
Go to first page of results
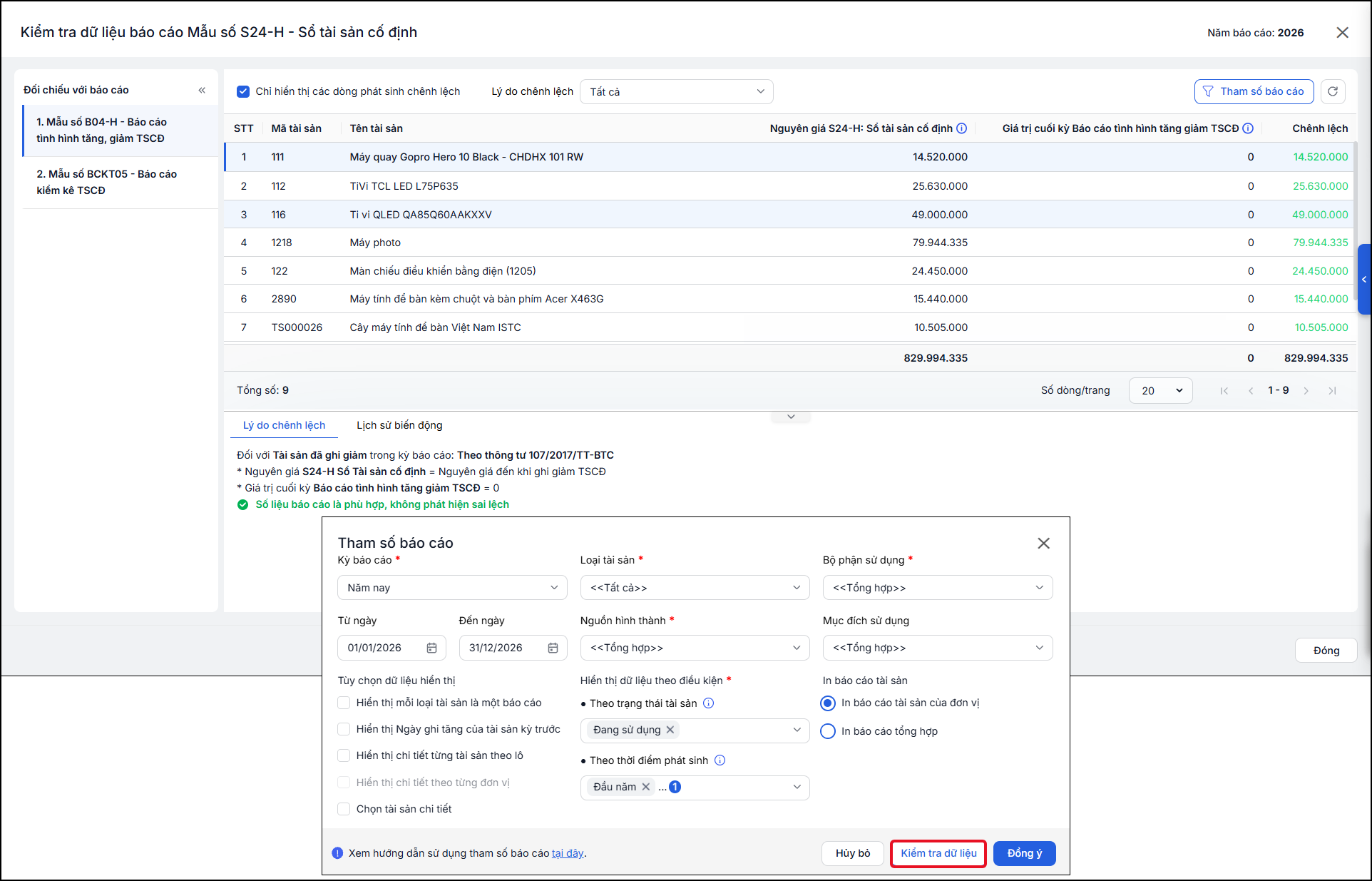[x=1224, y=391]
